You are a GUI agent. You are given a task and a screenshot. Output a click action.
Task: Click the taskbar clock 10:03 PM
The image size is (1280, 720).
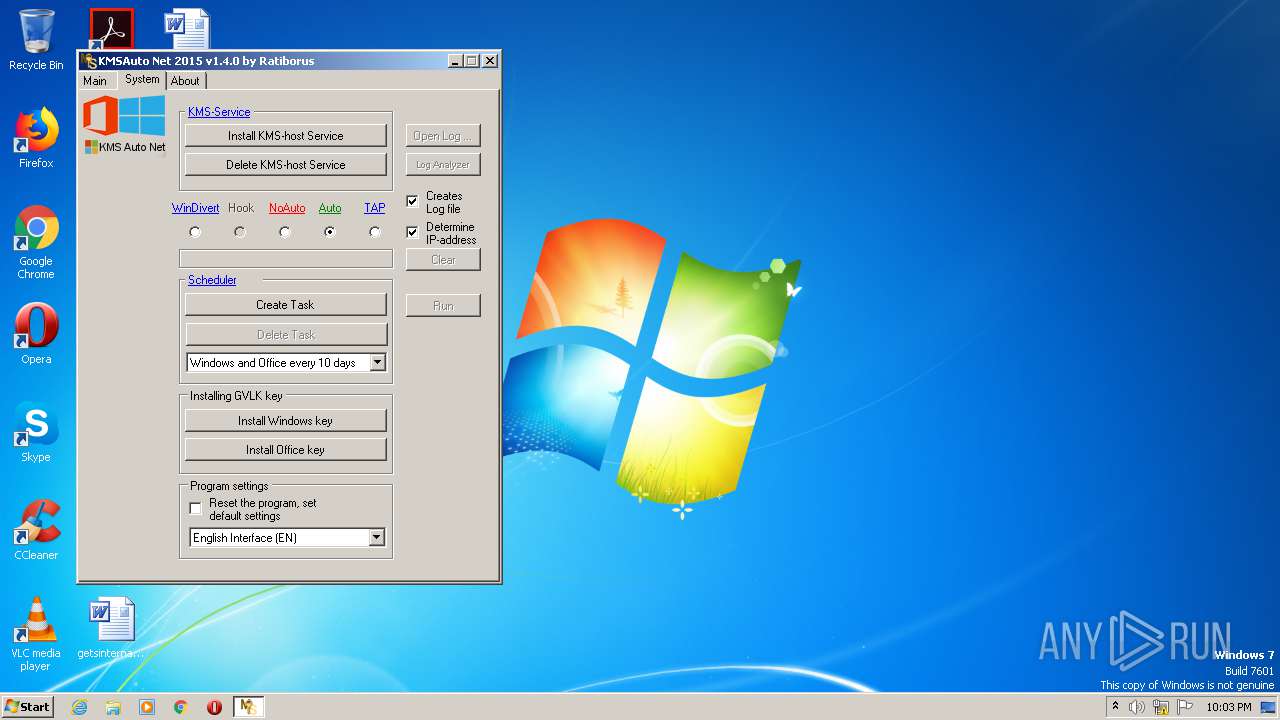1229,707
